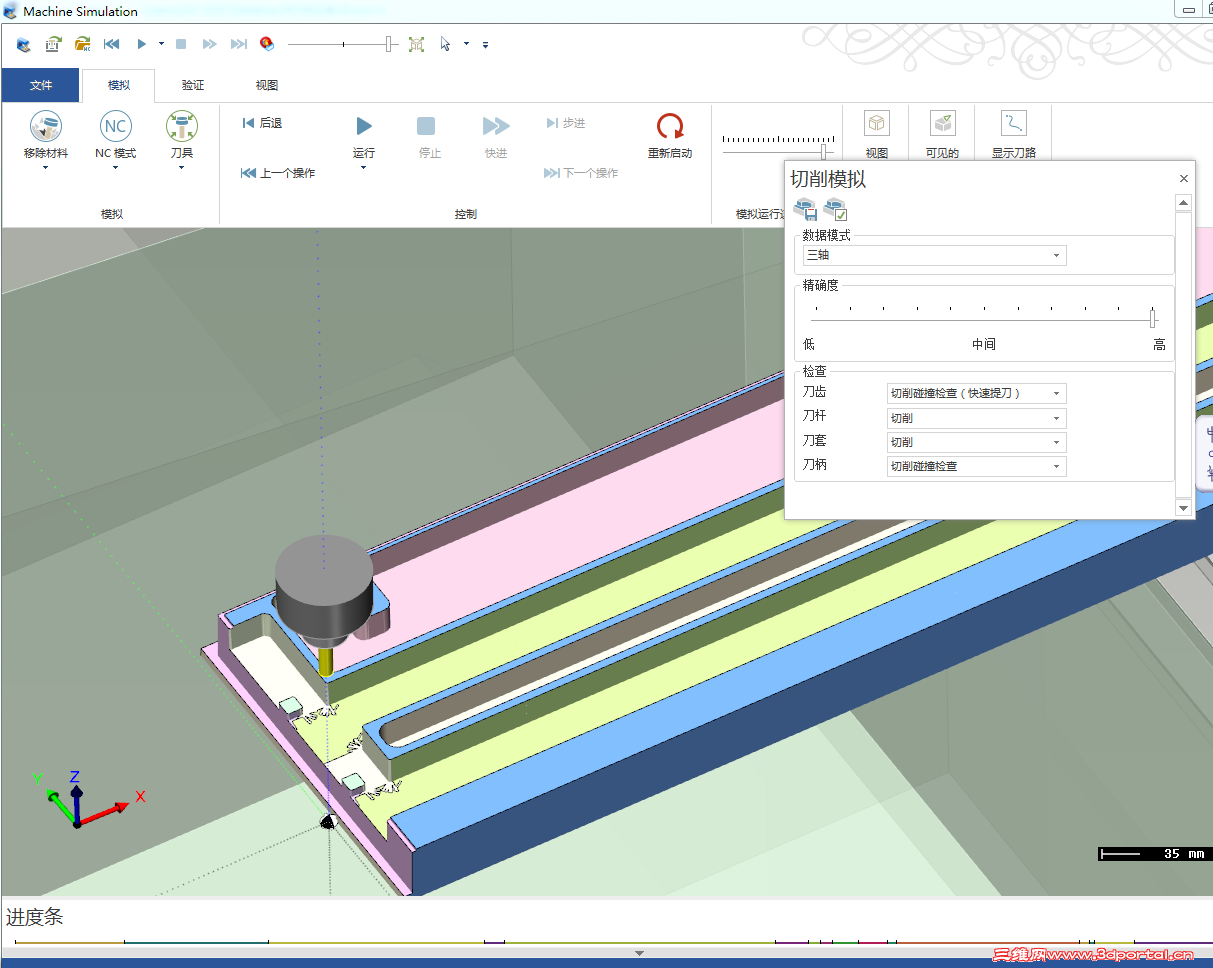Click the 高 label on precision slider
Image resolution: width=1213 pixels, height=968 pixels.
[x=1159, y=344]
